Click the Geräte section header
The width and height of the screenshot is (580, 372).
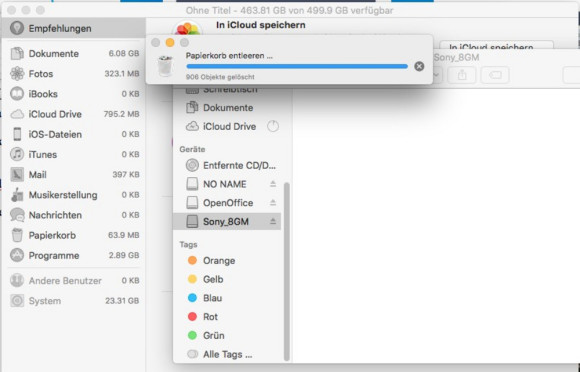tap(192, 149)
